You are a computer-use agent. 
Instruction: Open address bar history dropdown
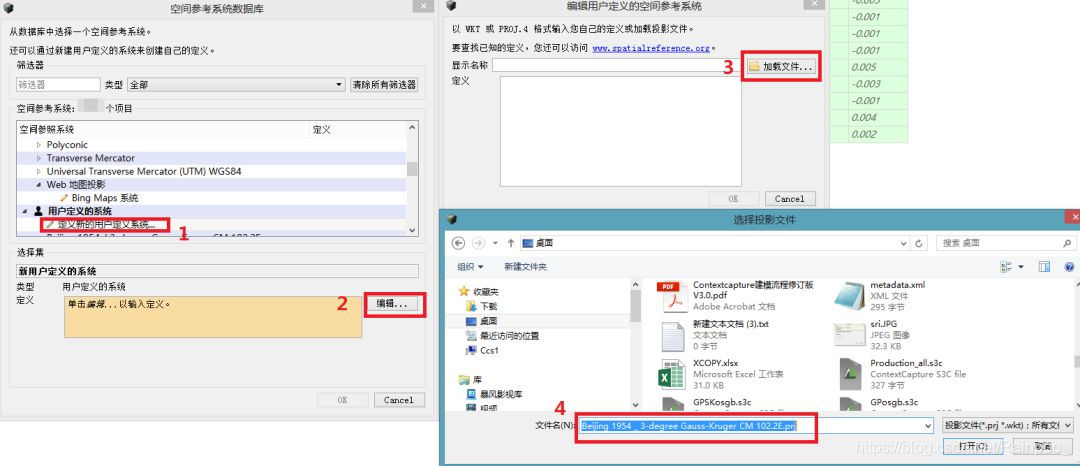[x=904, y=243]
